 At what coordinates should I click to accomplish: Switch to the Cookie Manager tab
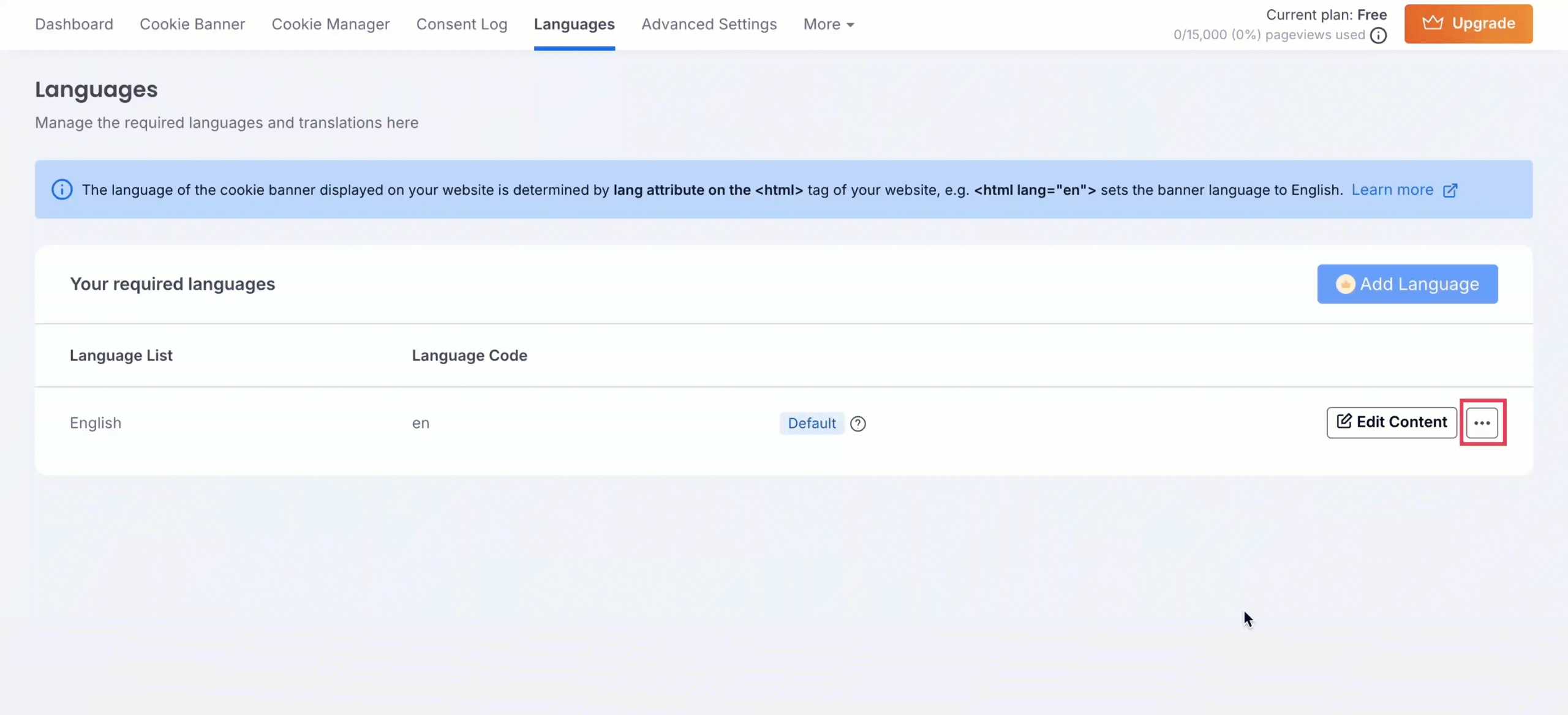pos(331,24)
